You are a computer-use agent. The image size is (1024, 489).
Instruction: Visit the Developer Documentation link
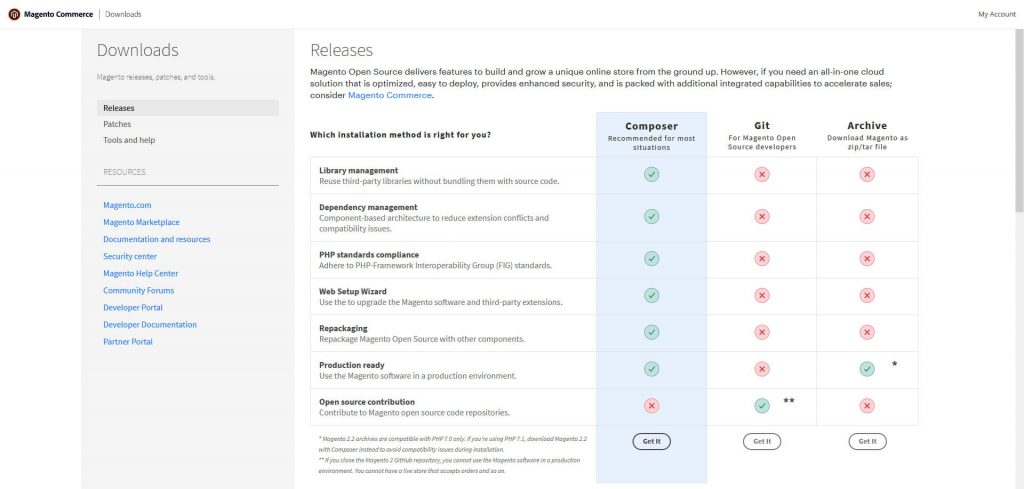150,324
